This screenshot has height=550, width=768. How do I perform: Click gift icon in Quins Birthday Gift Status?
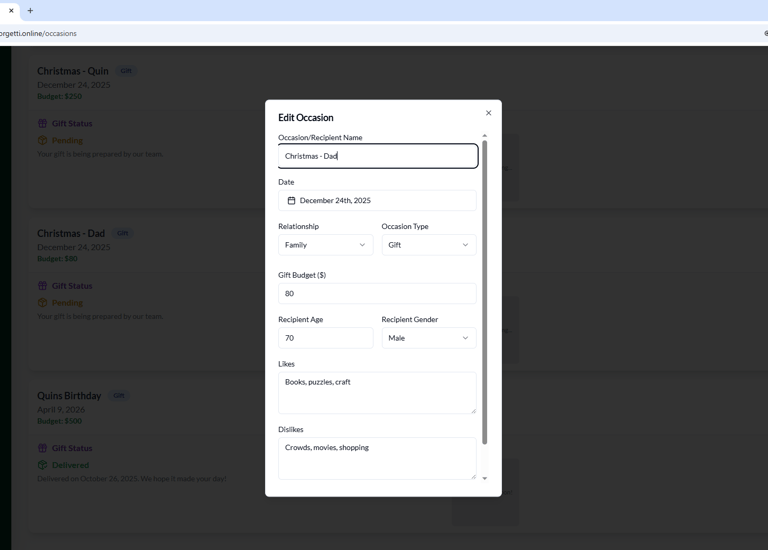43,448
